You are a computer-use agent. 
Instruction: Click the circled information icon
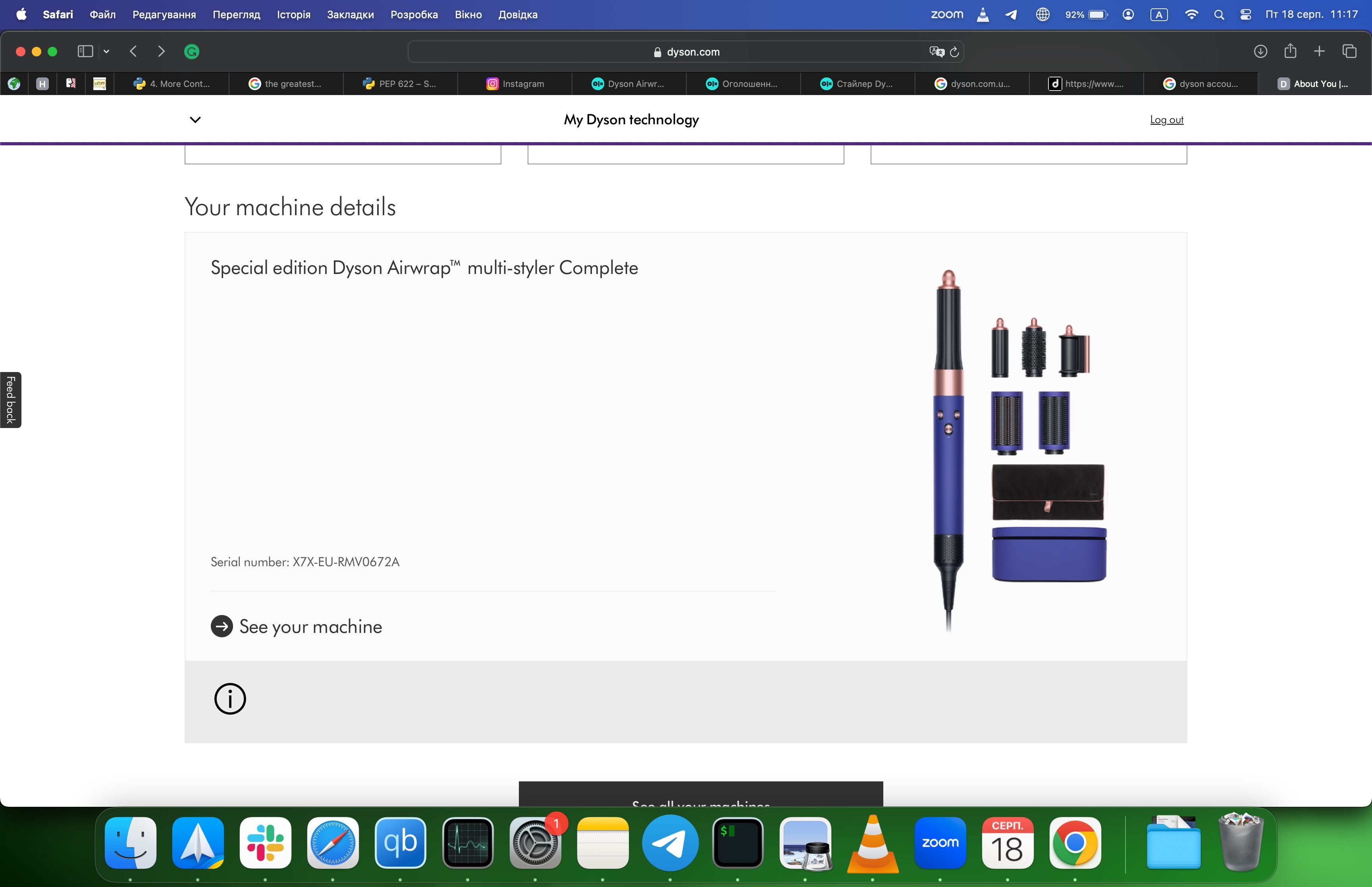tap(230, 699)
